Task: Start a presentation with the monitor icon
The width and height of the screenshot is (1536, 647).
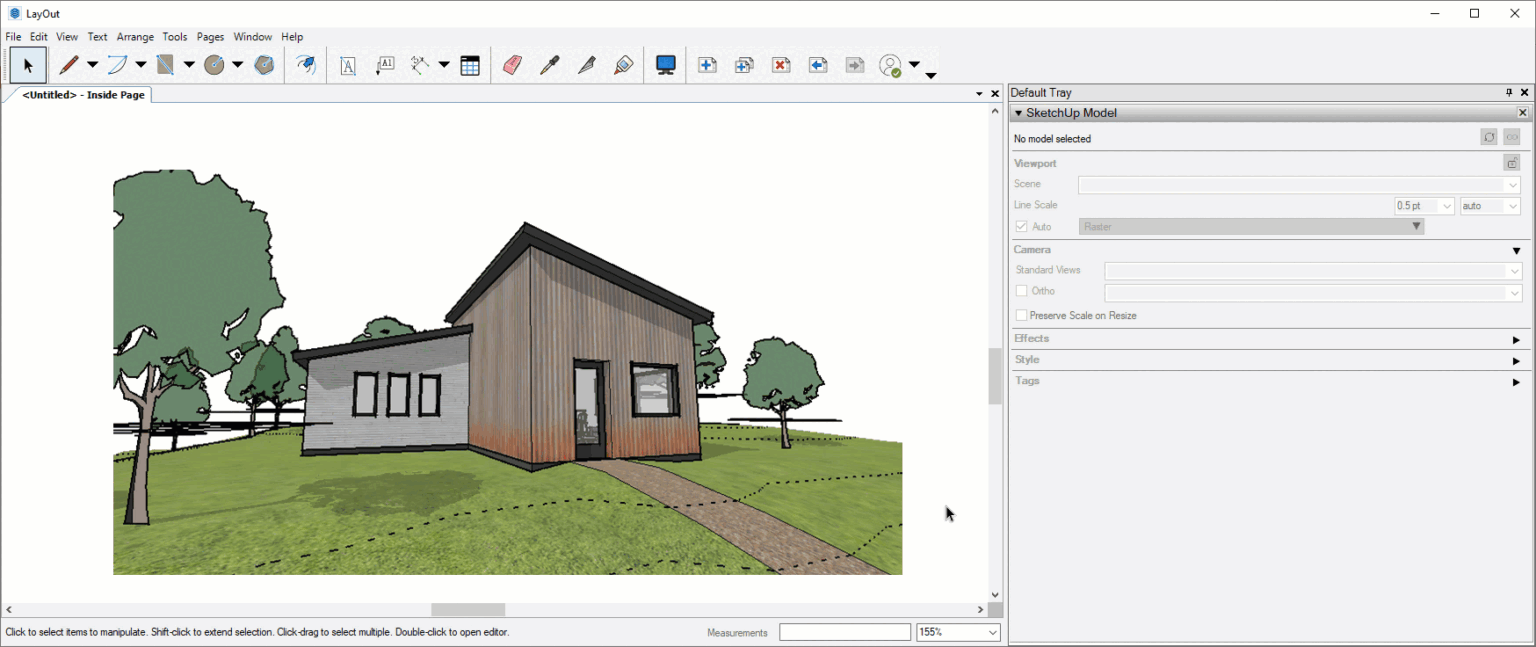Action: click(x=665, y=64)
